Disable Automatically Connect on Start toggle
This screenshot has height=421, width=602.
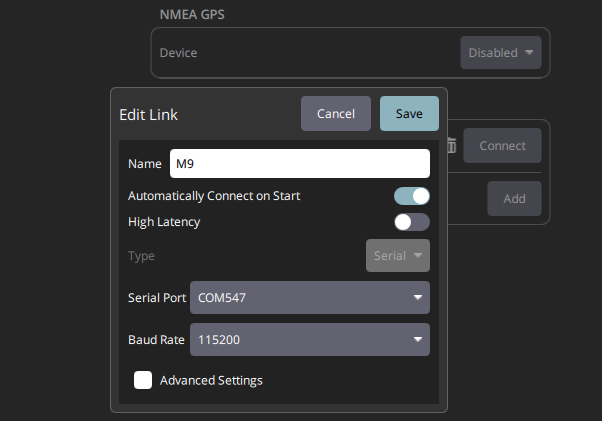point(411,196)
